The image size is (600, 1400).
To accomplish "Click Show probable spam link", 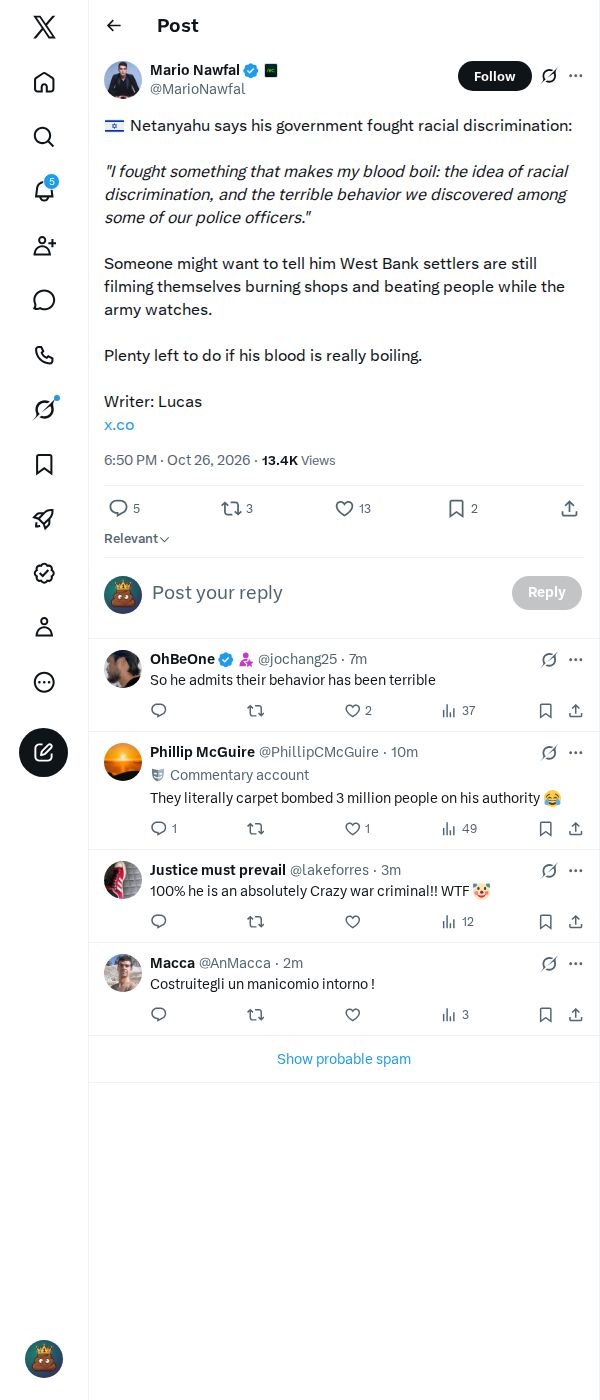I will tap(344, 1059).
